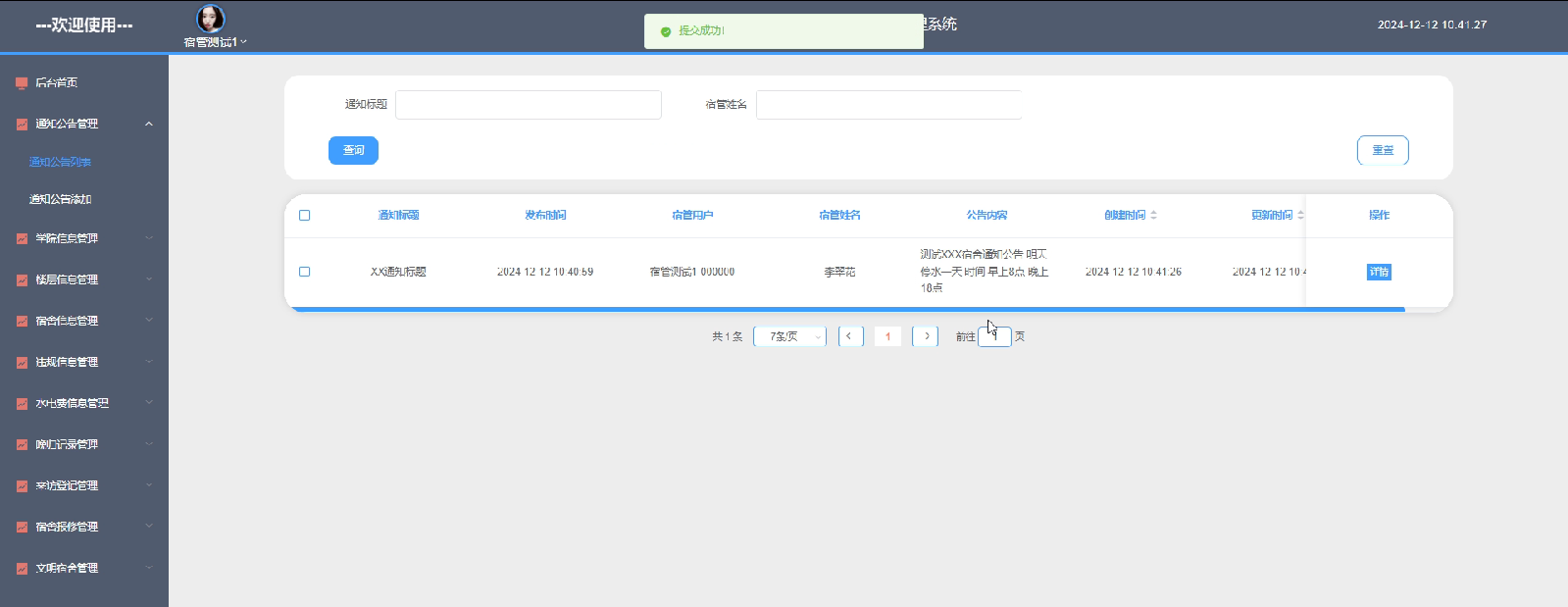Click the 晚归记录管理 chart icon
Viewport: 1568px width, 607px height.
(x=22, y=444)
